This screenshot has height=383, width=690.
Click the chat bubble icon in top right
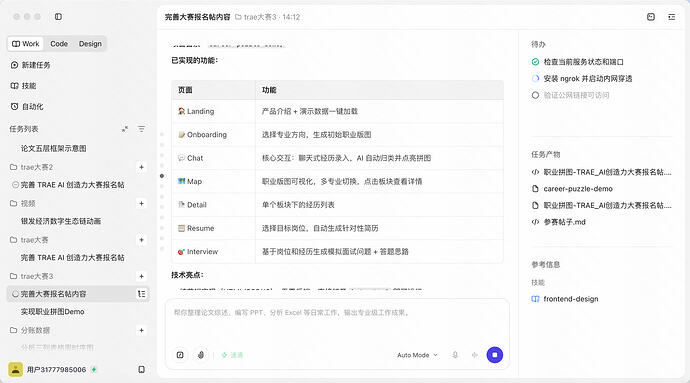(651, 17)
